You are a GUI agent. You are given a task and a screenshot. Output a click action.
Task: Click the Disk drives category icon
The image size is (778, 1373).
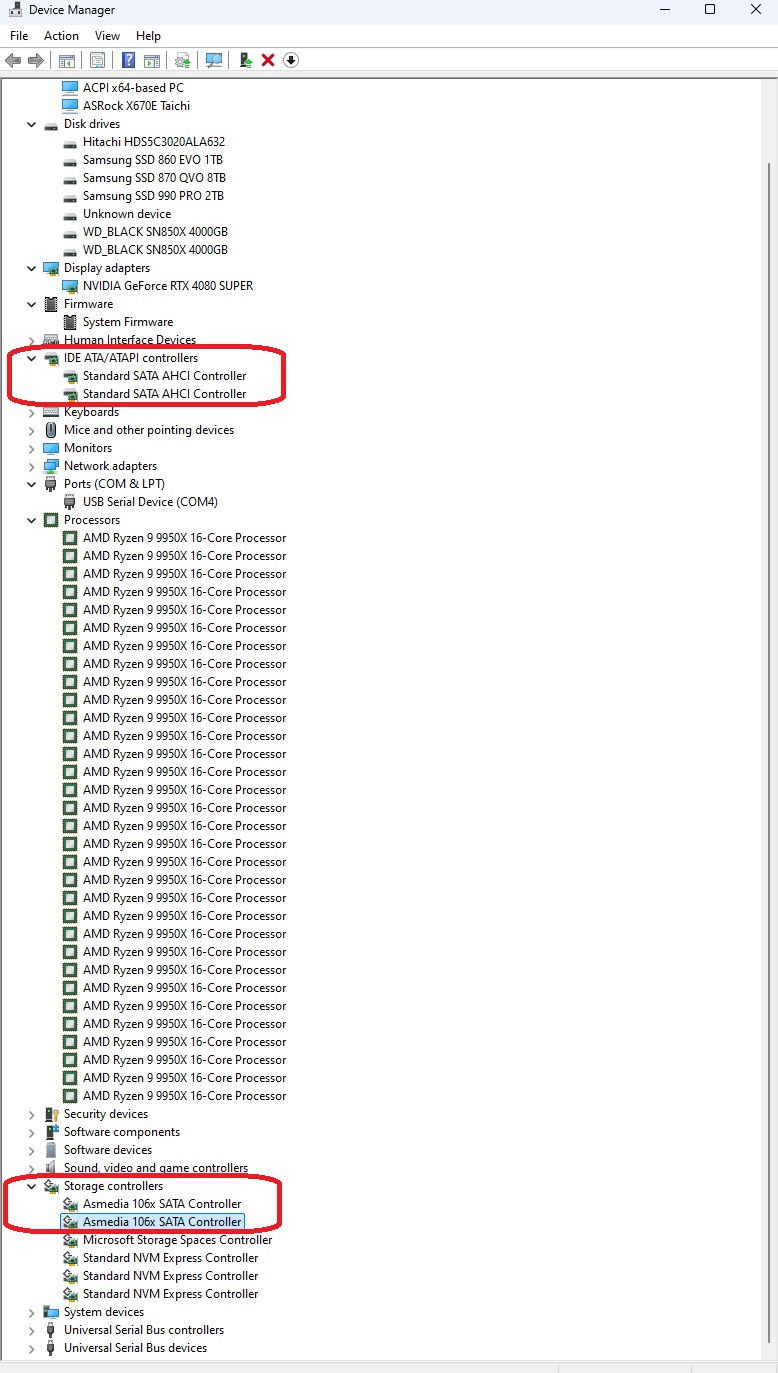(x=51, y=124)
